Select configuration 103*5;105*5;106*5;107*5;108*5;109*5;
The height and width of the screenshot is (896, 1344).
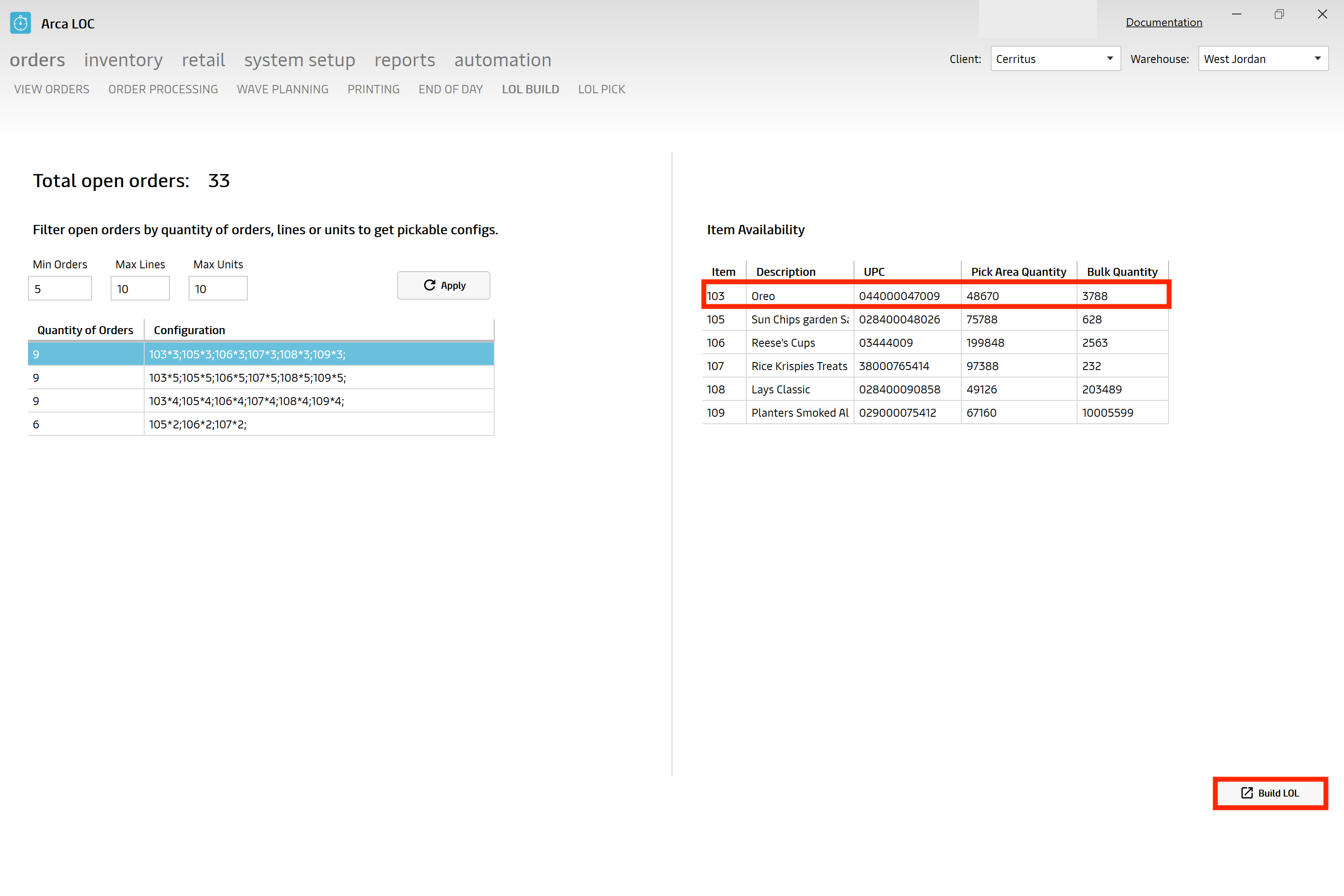(x=261, y=377)
